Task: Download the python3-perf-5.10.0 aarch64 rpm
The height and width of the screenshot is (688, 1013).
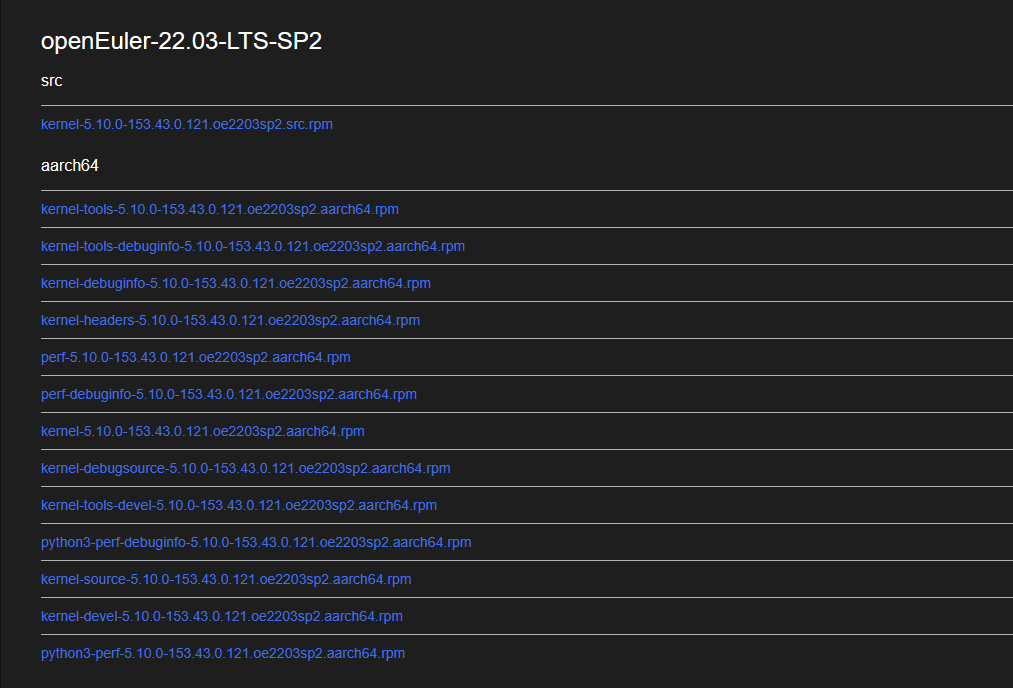Action: pos(222,654)
